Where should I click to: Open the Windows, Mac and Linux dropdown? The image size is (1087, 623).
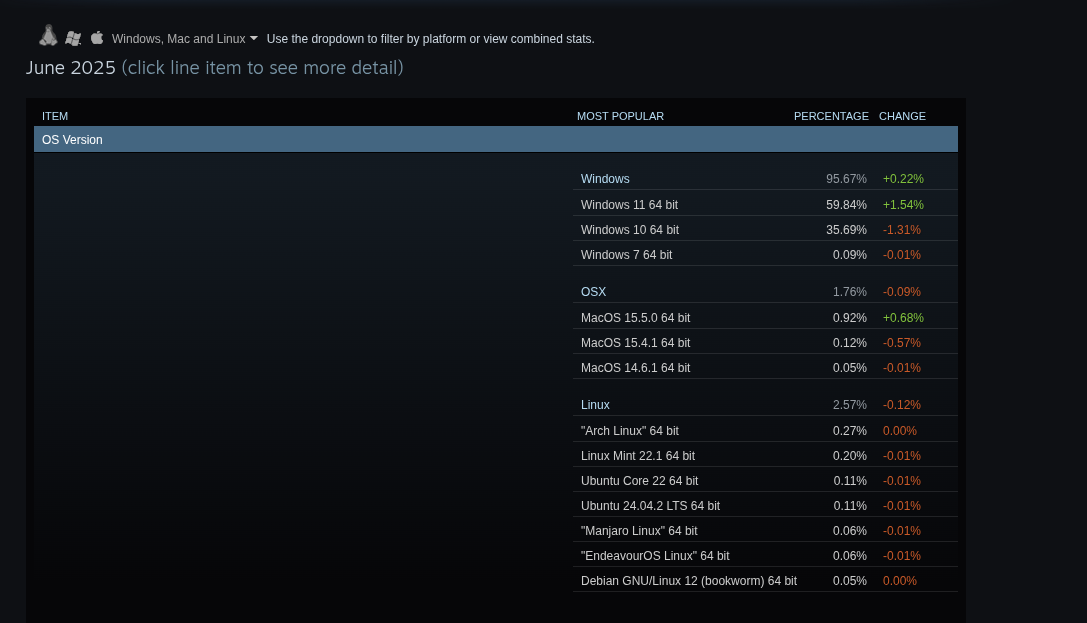pyautogui.click(x=184, y=39)
